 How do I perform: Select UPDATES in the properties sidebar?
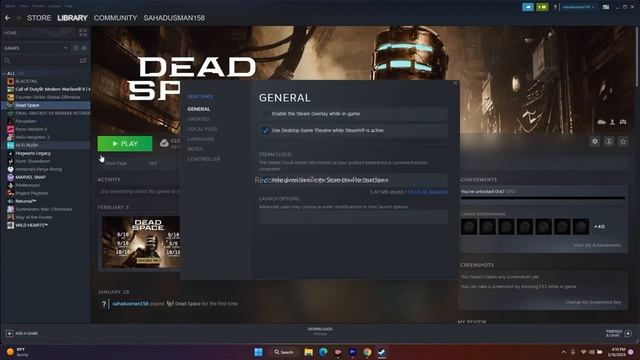point(198,119)
